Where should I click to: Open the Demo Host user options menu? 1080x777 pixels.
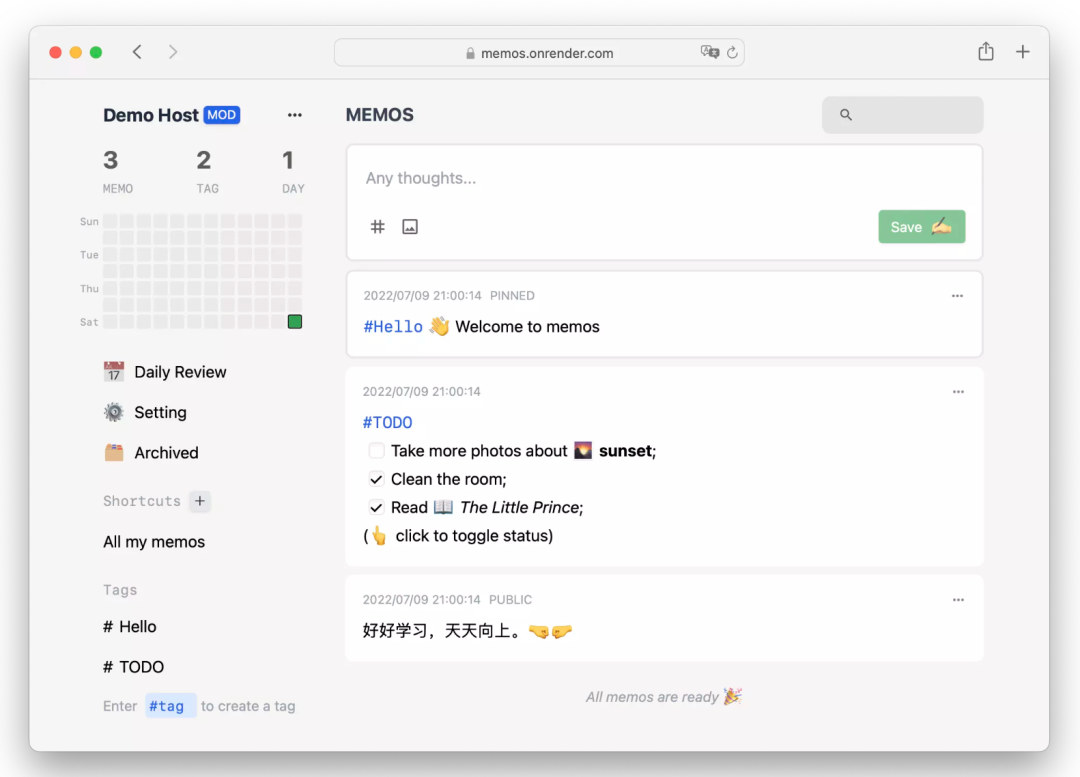[x=295, y=115]
